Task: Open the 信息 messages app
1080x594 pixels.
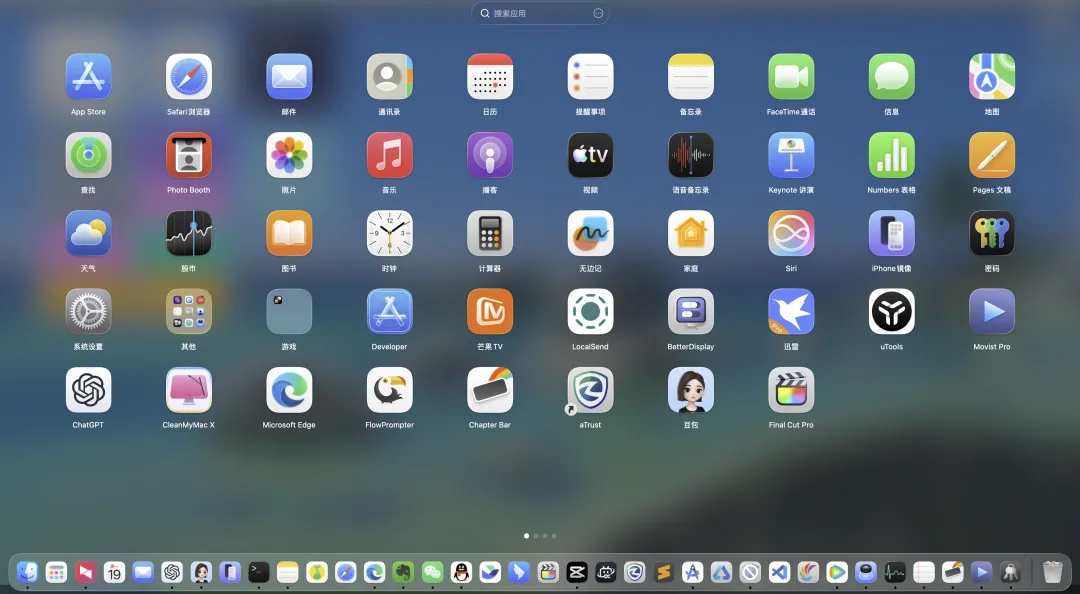Action: (892, 76)
